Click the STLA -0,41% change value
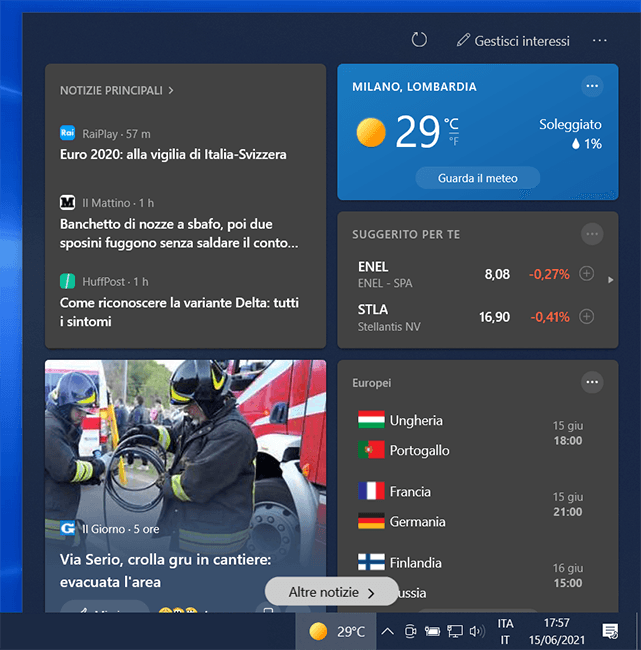This screenshot has width=641, height=650. [x=549, y=318]
